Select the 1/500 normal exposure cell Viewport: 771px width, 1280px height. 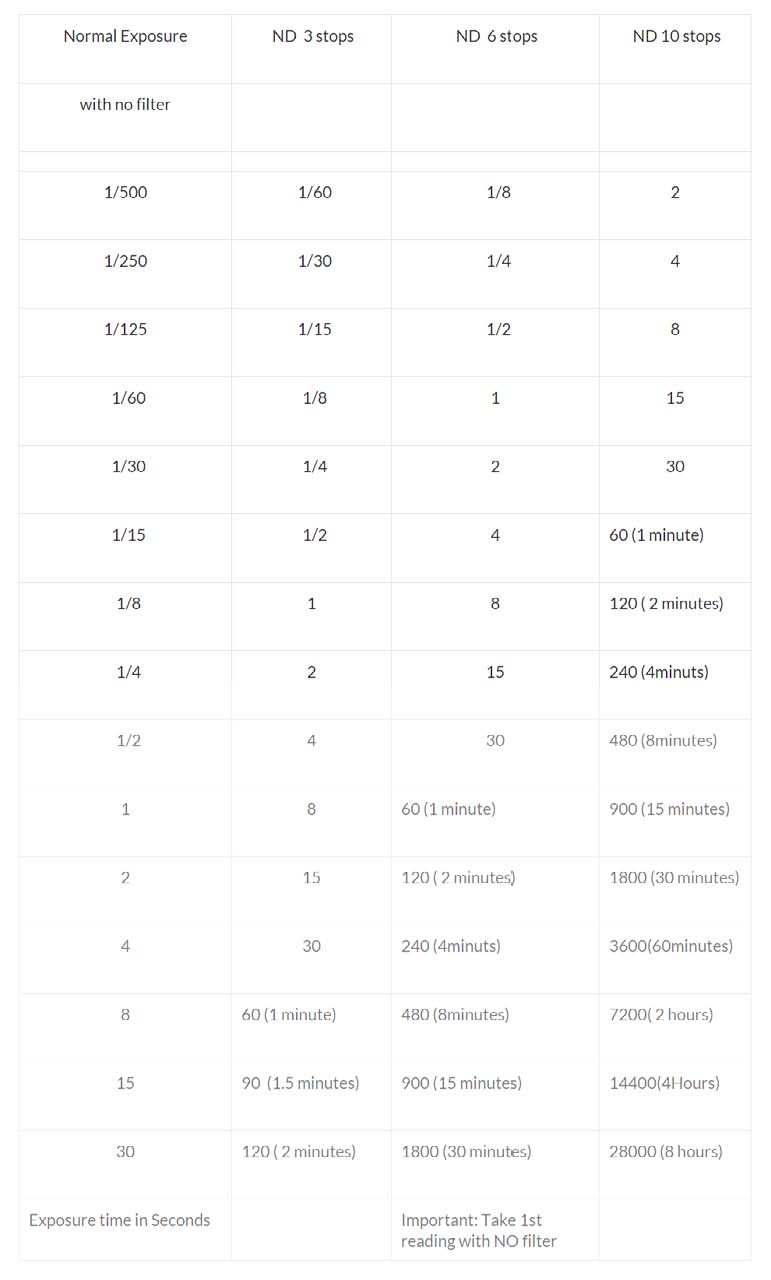pos(125,192)
